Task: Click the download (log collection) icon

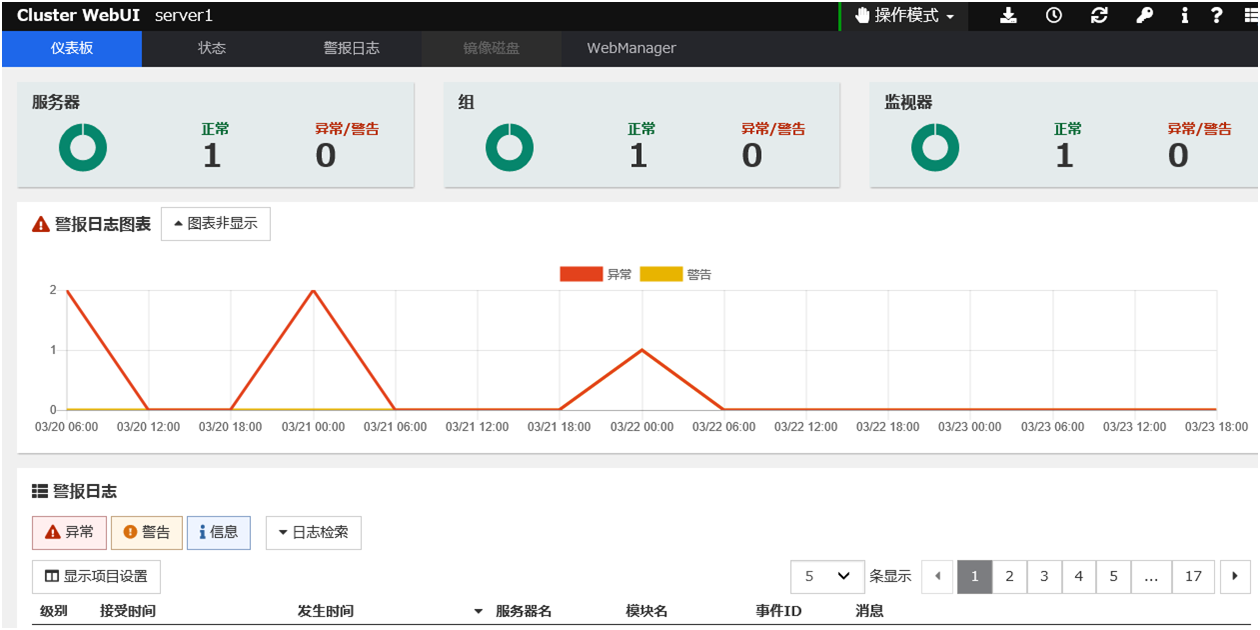Action: [1008, 16]
